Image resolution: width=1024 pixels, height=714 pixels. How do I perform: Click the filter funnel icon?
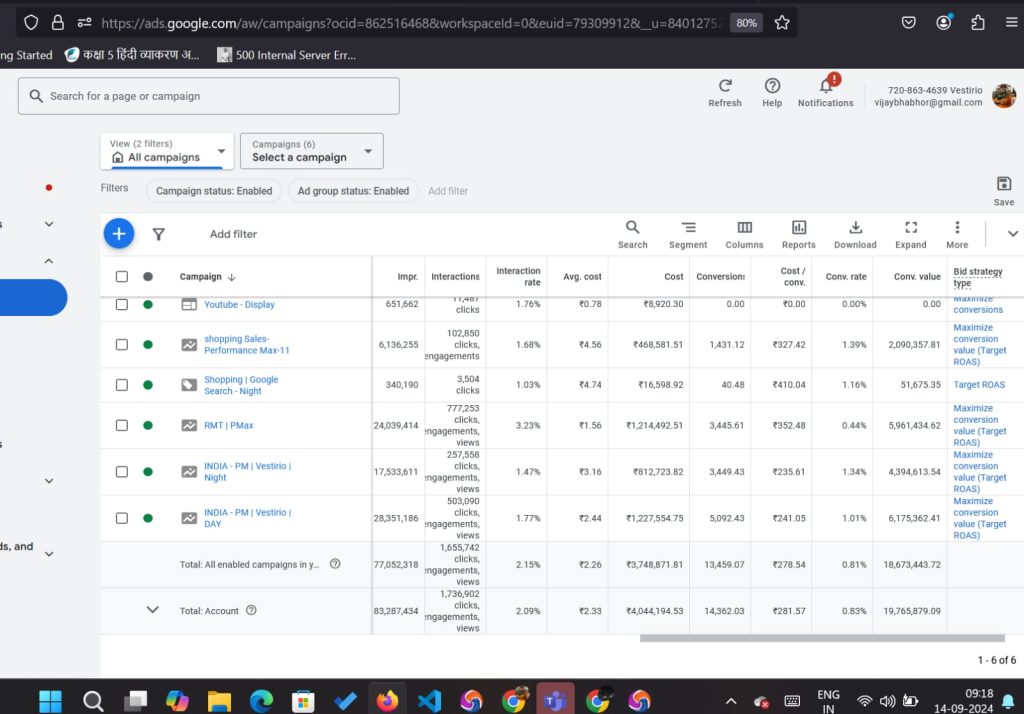pyautogui.click(x=159, y=234)
